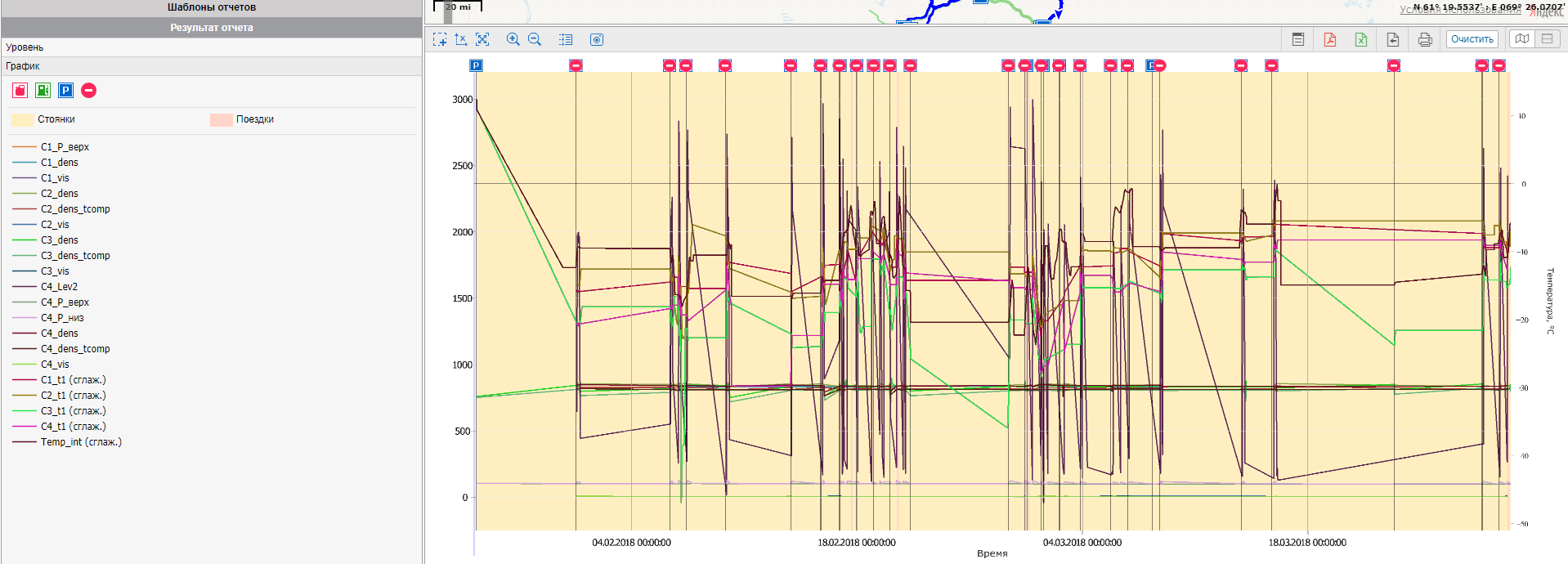Export report to Excel
The height and width of the screenshot is (564, 1568).
click(x=1361, y=39)
